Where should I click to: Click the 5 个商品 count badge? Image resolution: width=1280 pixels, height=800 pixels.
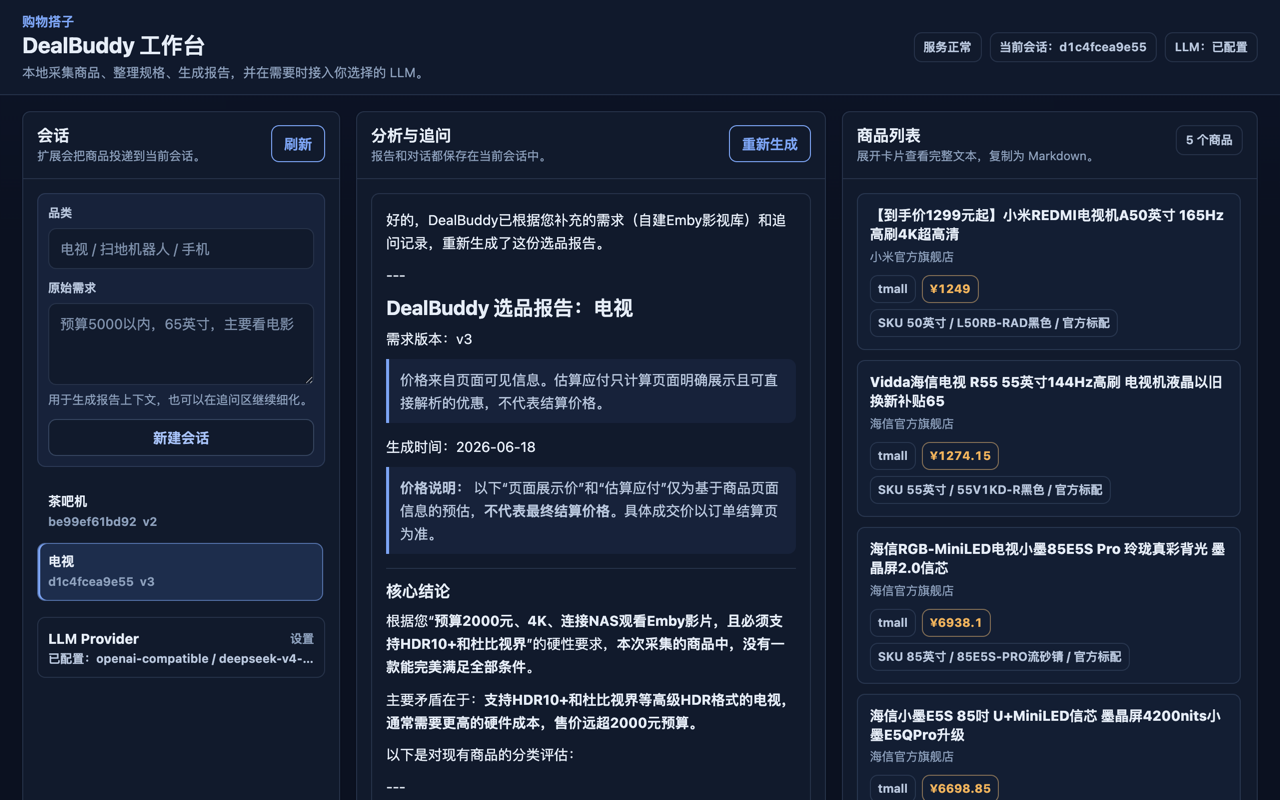coord(1209,140)
